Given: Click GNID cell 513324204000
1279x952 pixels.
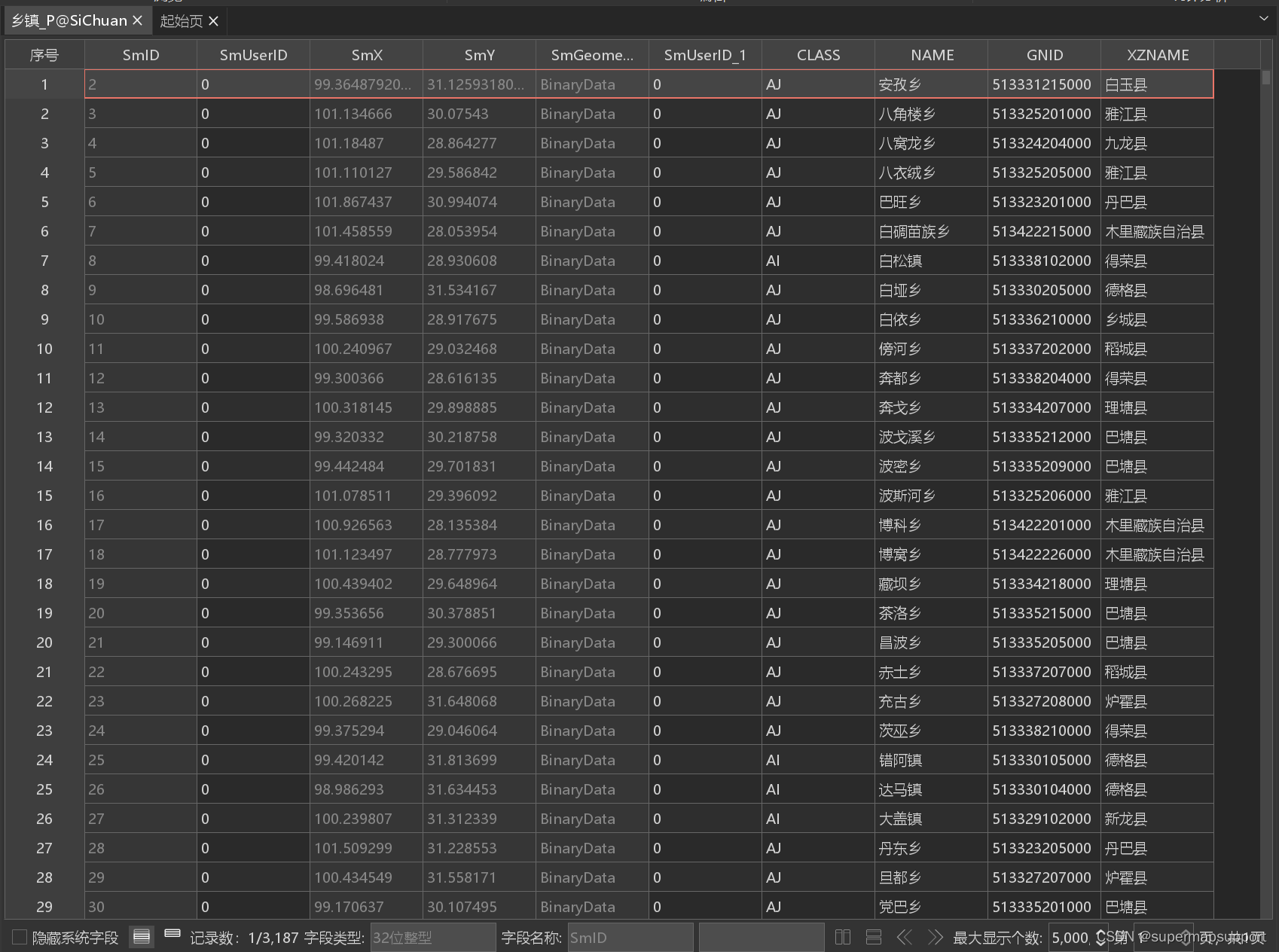Looking at the screenshot, I should 1044,143.
